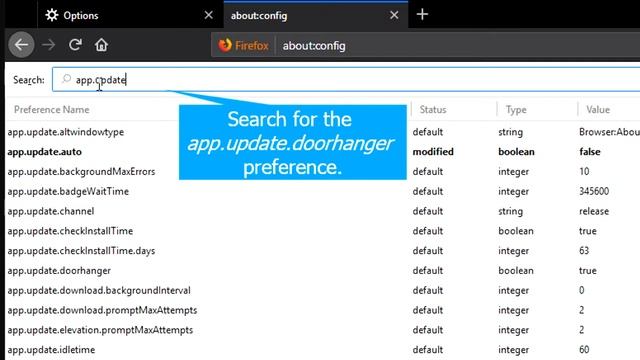Viewport: 640px width, 360px height.
Task: Switch to the Options tab
Action: (130, 15)
